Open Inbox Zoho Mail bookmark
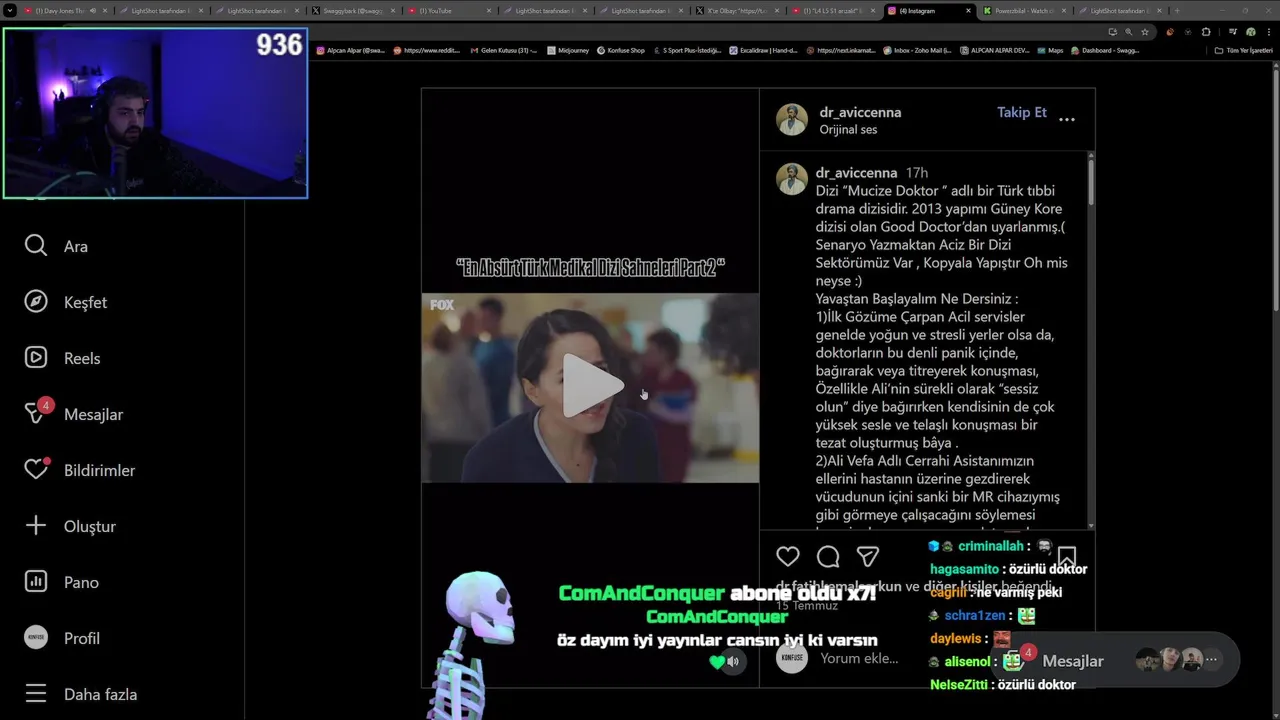Image resolution: width=1280 pixels, height=720 pixels. coord(918,50)
